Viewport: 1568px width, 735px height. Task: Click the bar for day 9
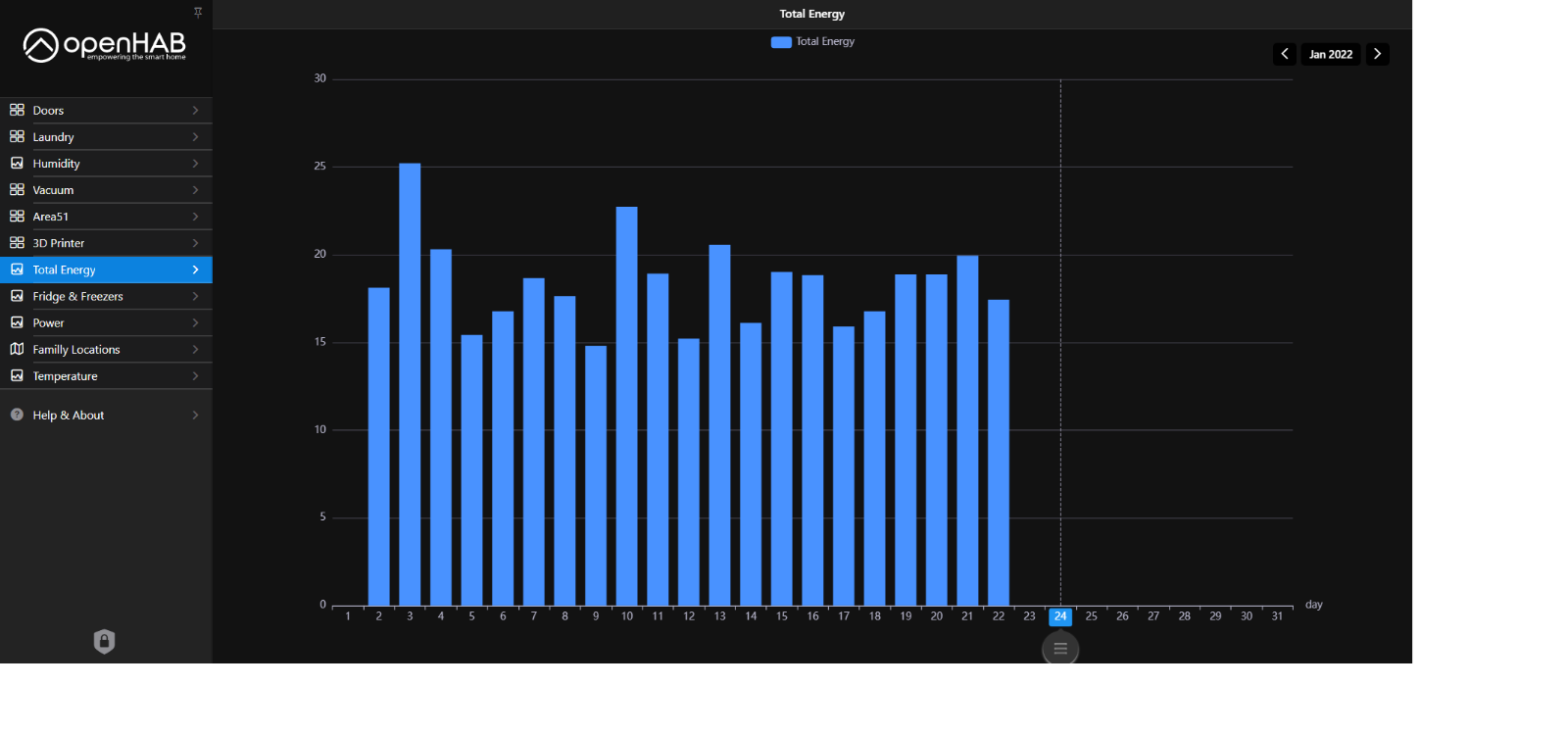(x=596, y=475)
